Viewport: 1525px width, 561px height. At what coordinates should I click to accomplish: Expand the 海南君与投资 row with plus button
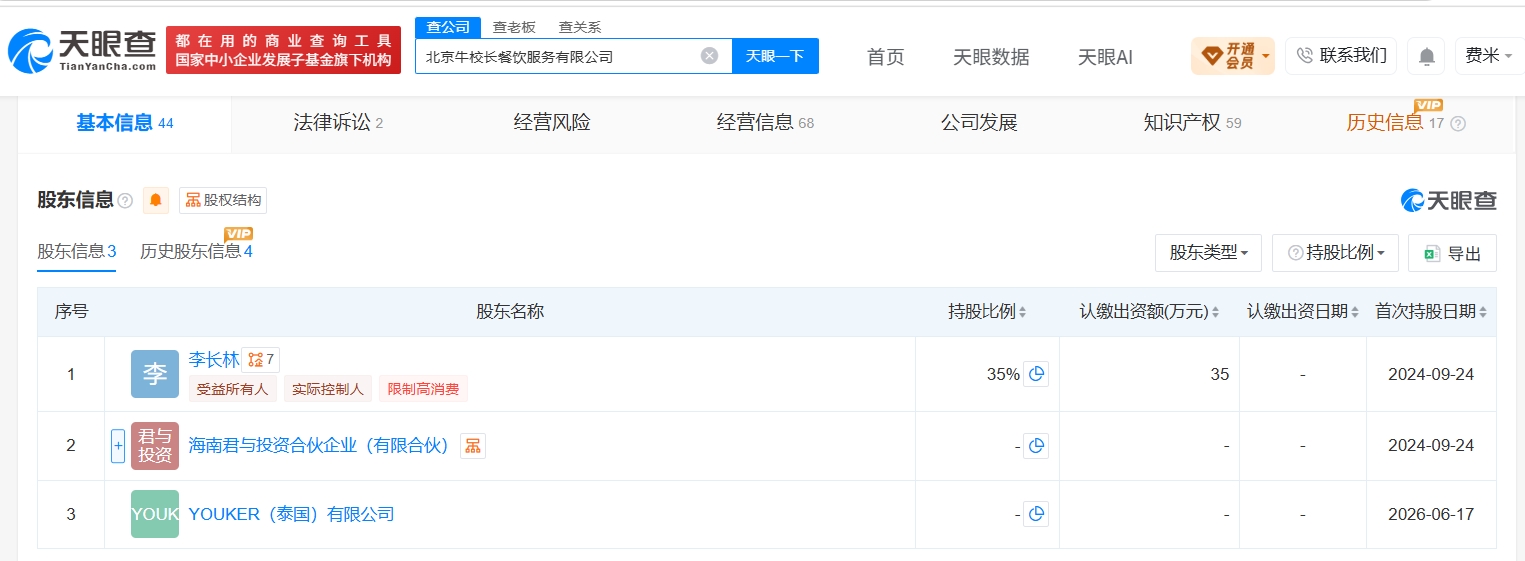click(x=118, y=445)
